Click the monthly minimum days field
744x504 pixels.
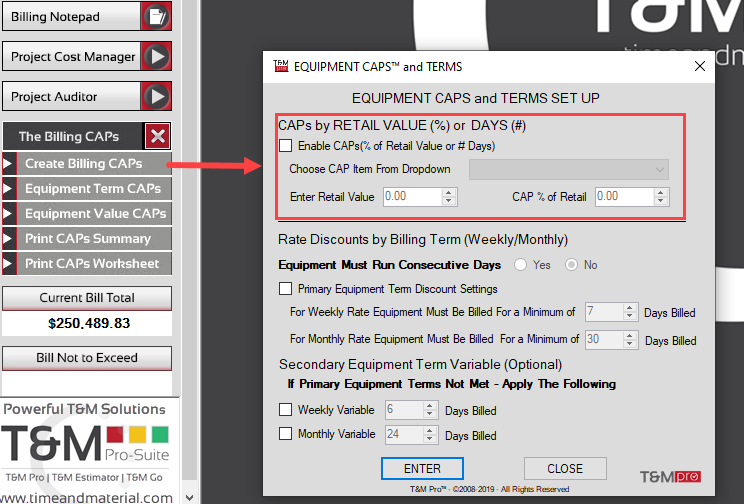pos(604,339)
